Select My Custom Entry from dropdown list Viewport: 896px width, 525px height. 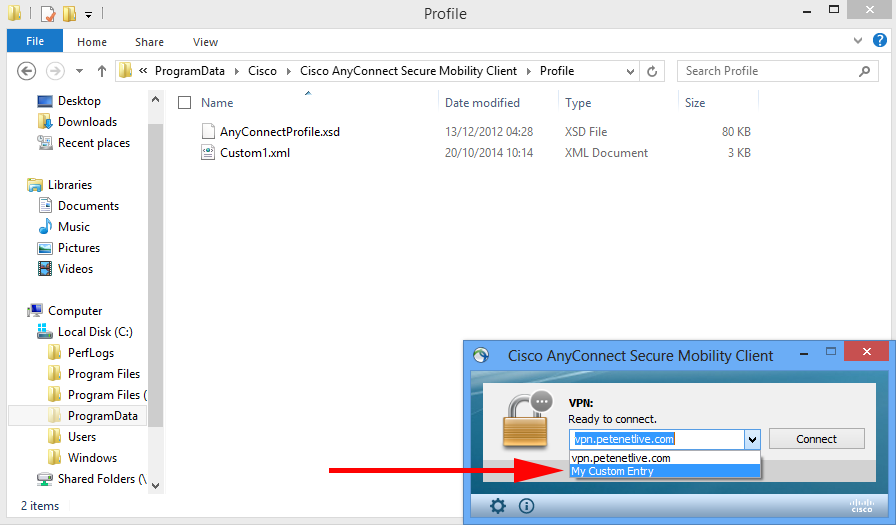665,471
